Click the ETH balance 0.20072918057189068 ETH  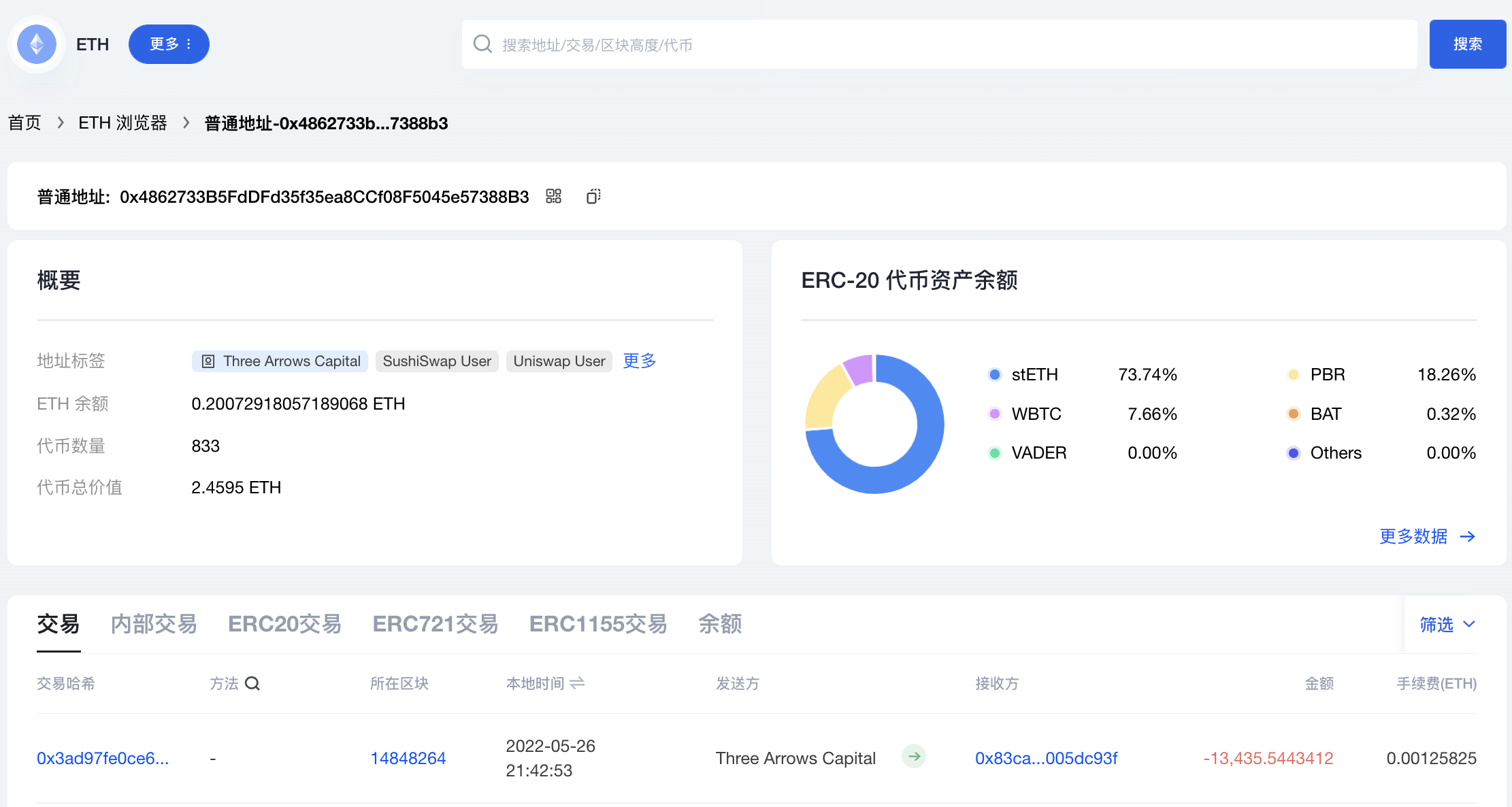click(298, 404)
